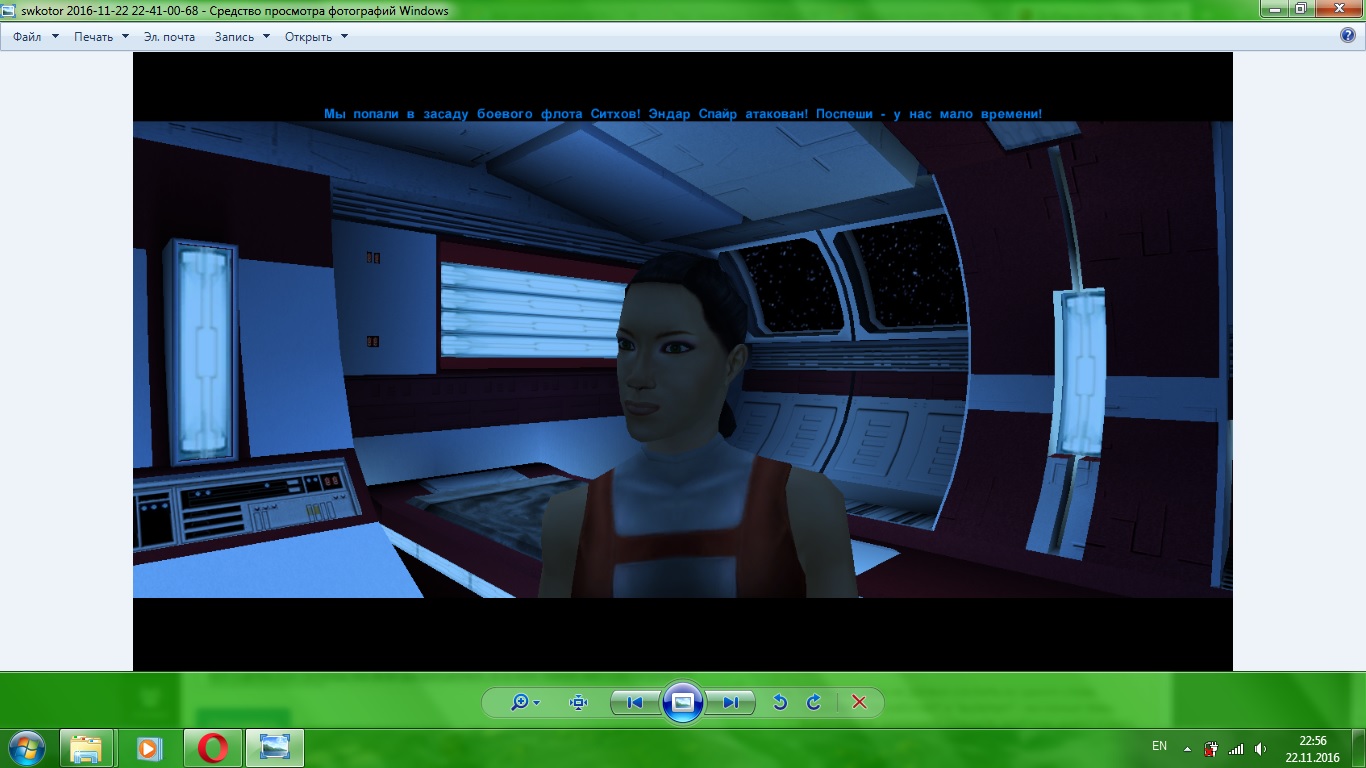Click the Эл. почта menu item
Screen dimensions: 1366x768
(169, 36)
